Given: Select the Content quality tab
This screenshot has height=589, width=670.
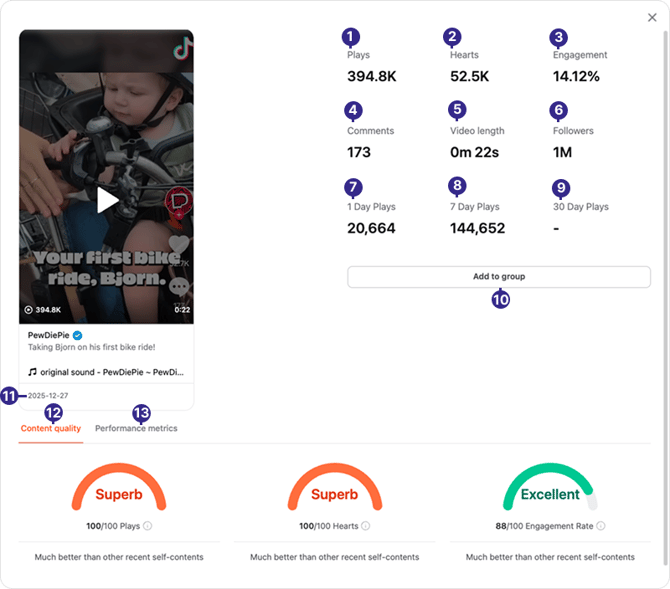Looking at the screenshot, I should coord(51,428).
